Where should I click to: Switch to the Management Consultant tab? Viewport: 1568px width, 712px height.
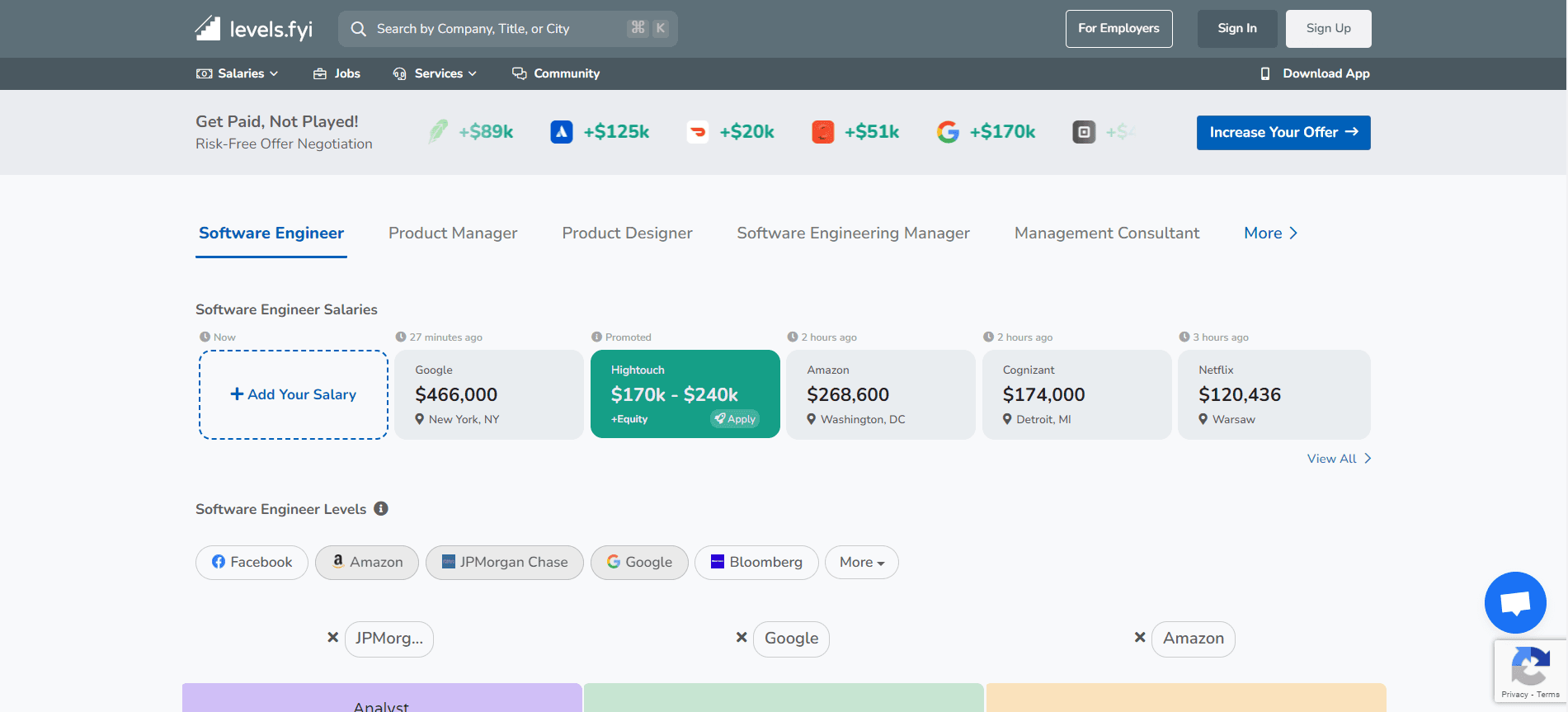tap(1107, 233)
